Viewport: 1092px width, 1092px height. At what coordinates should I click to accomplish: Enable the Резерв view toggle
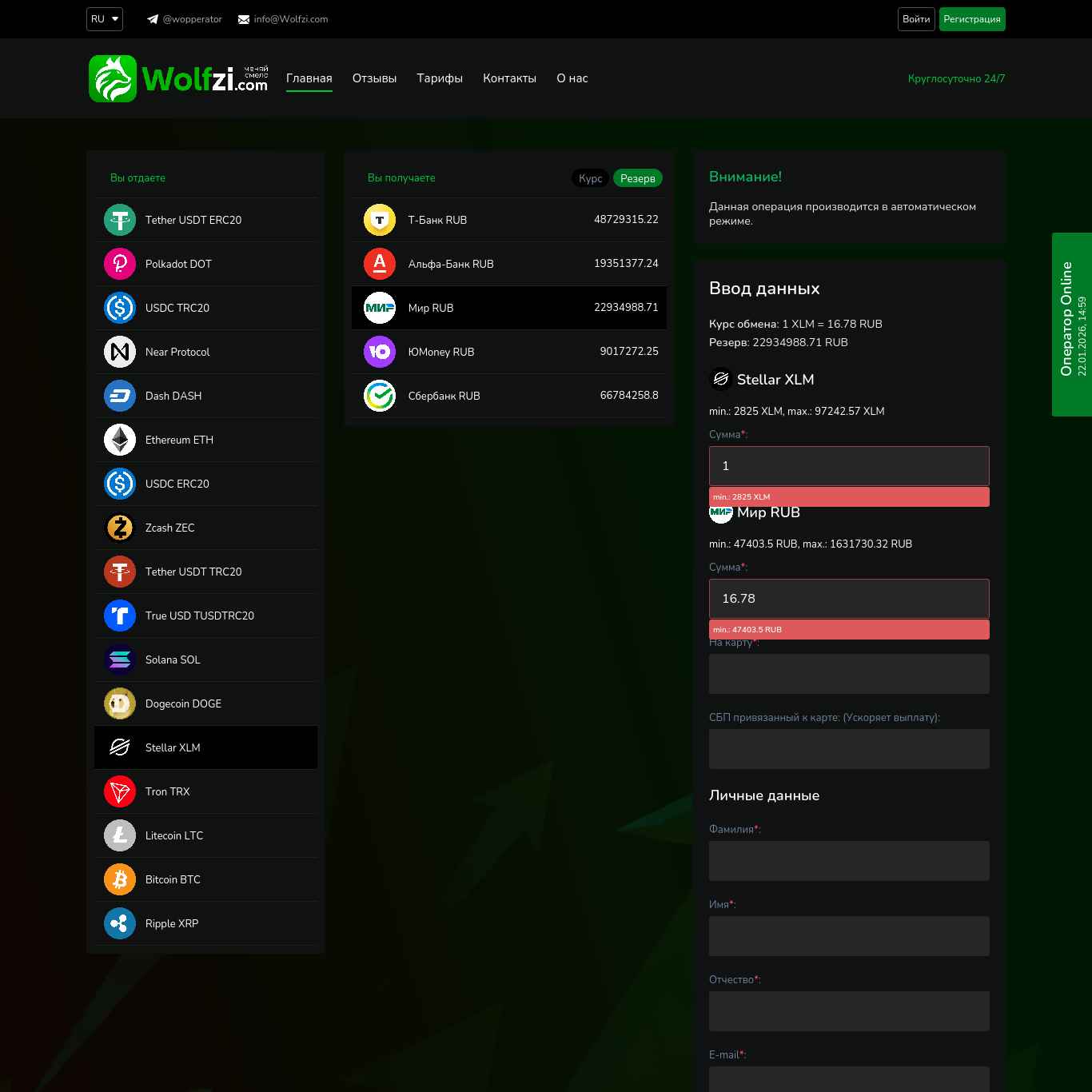tap(637, 178)
